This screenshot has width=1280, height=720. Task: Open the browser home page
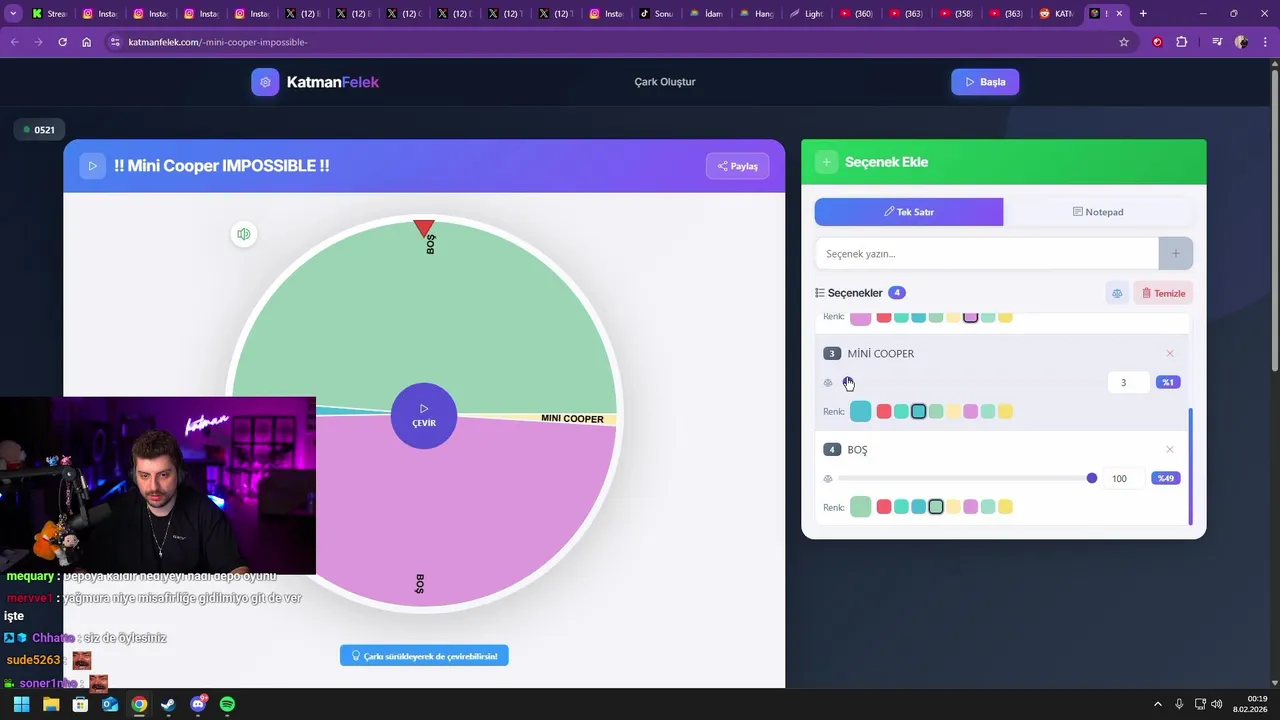87,42
